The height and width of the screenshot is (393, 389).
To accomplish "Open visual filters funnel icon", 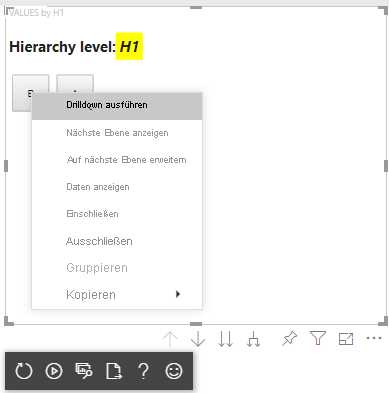I will 318,338.
